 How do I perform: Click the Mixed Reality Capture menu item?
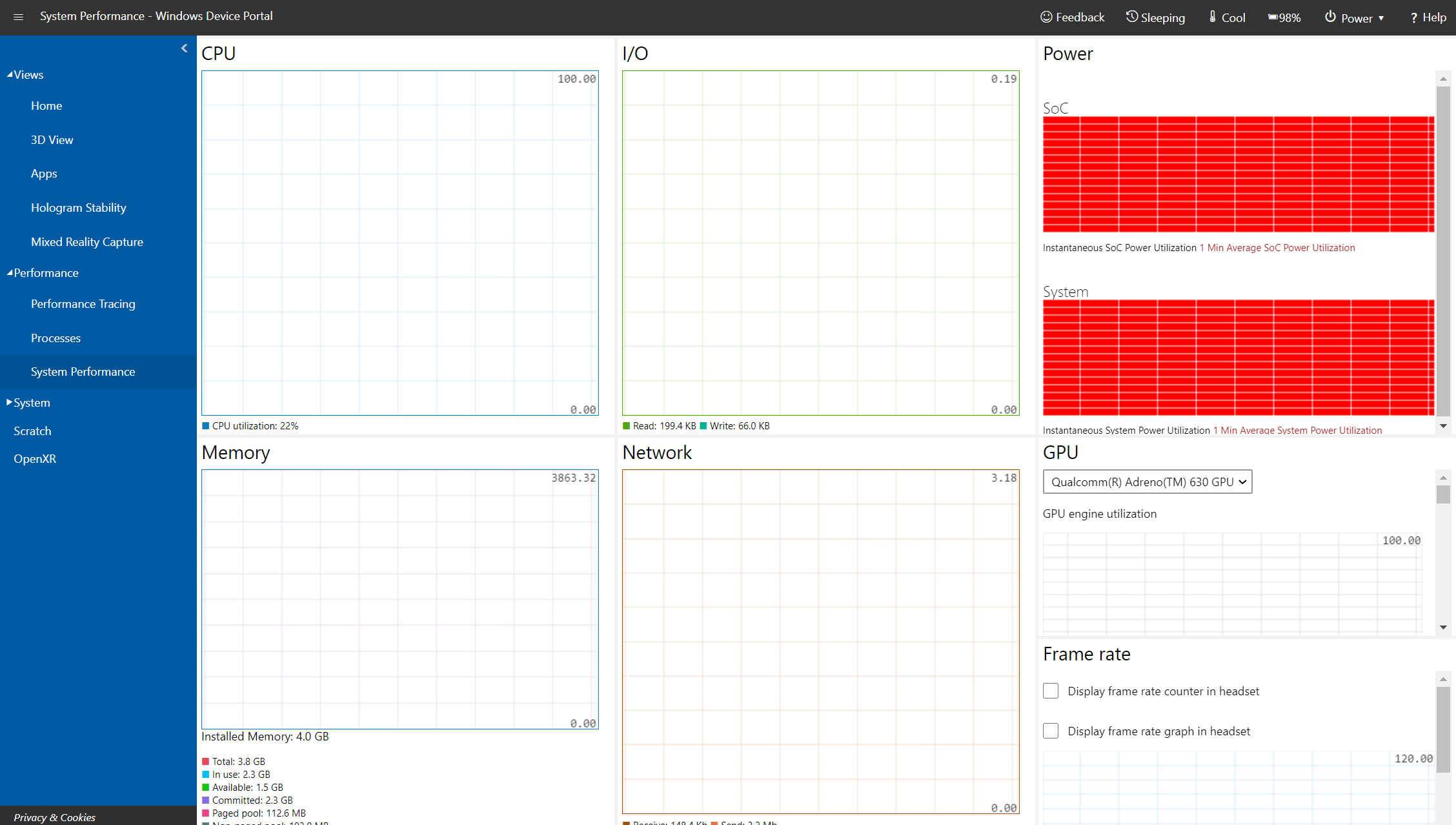(x=87, y=241)
